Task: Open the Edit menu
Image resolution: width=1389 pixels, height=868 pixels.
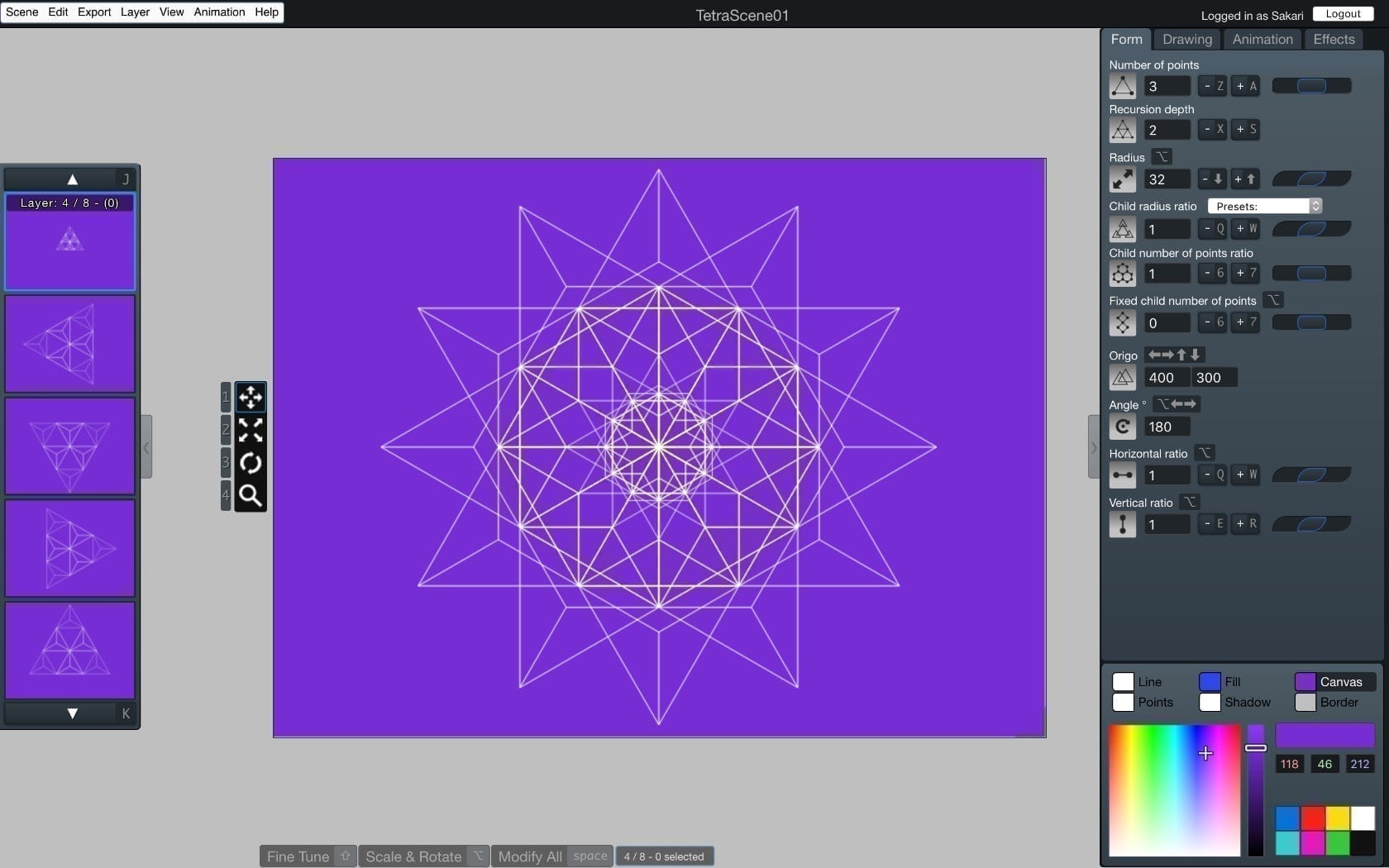Action: (58, 12)
